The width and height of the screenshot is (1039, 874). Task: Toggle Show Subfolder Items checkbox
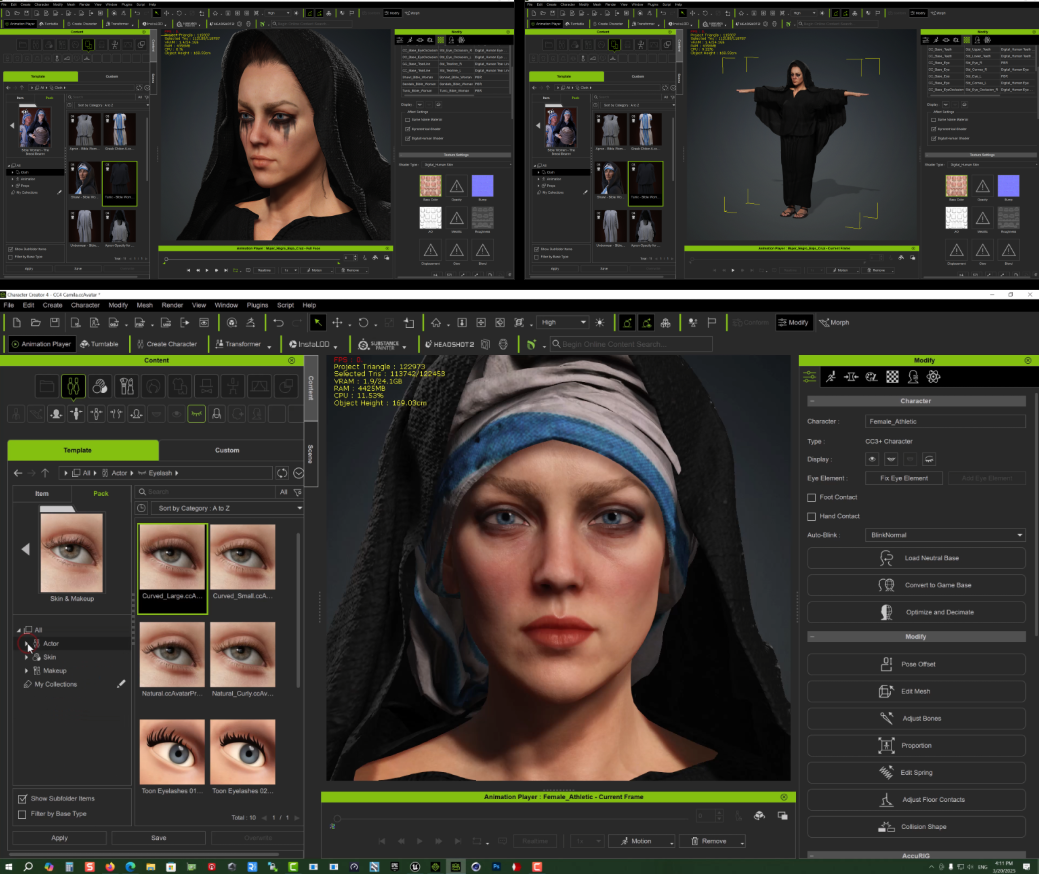pos(23,798)
